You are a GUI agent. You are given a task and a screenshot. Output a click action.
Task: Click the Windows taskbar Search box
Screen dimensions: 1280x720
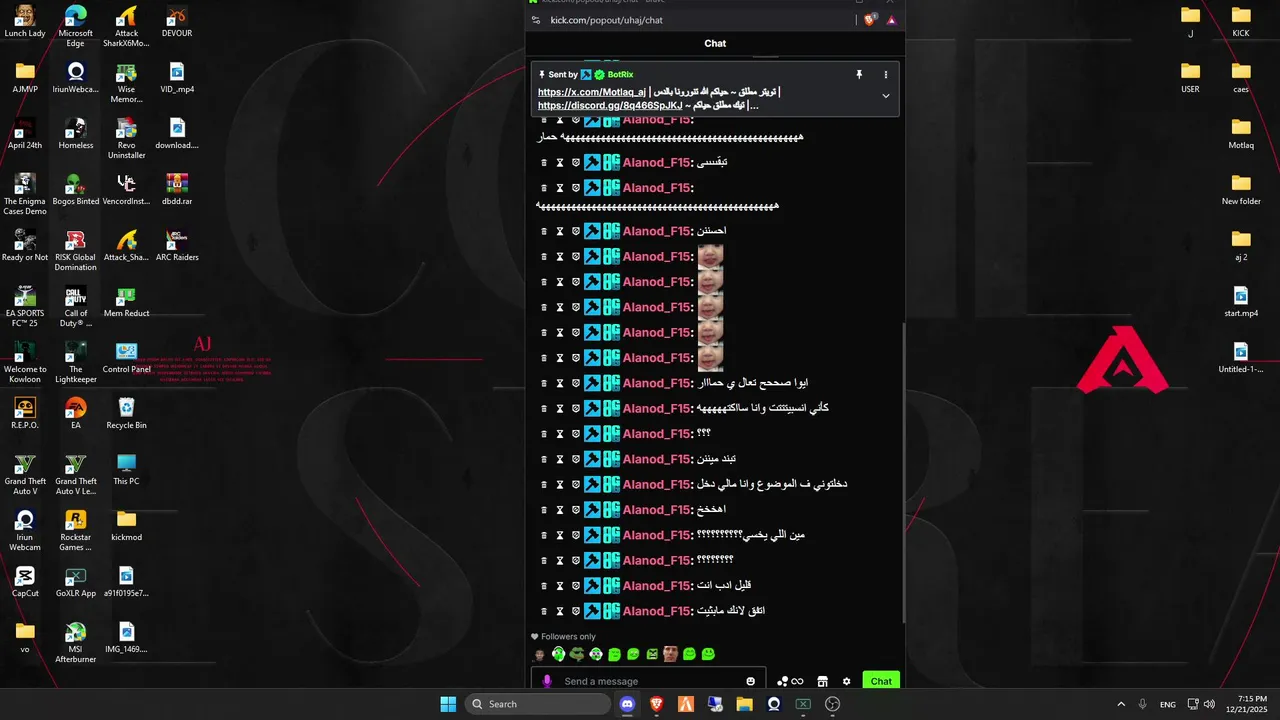[538, 704]
